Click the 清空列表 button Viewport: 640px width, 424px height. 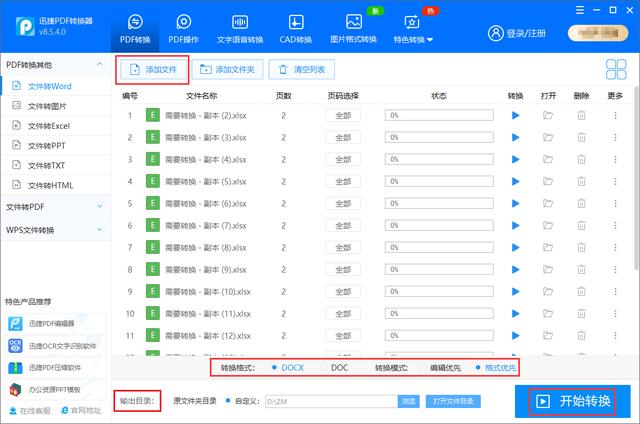302,70
